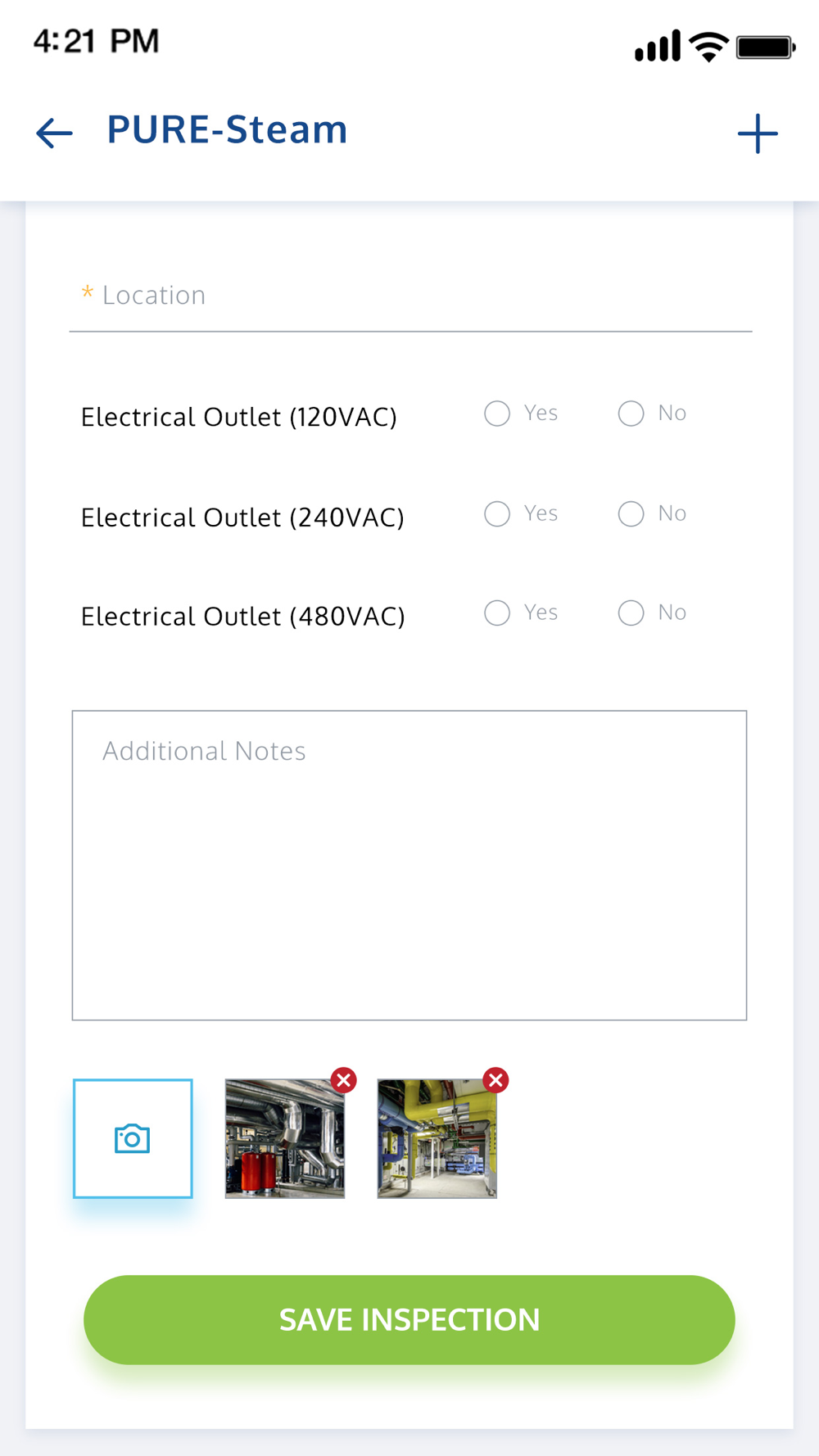Select Yes for Electrical Outlet (240VAC)

497,514
